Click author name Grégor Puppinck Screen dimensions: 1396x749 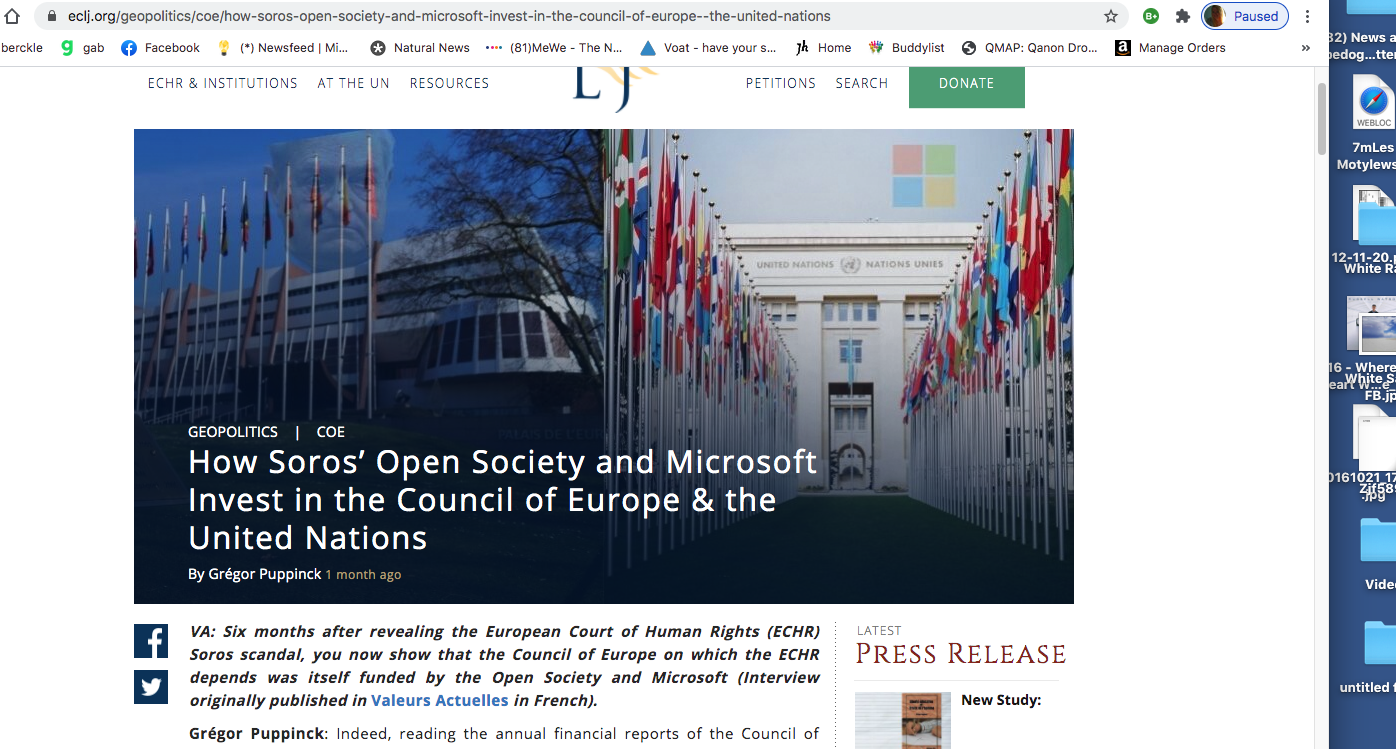click(265, 574)
